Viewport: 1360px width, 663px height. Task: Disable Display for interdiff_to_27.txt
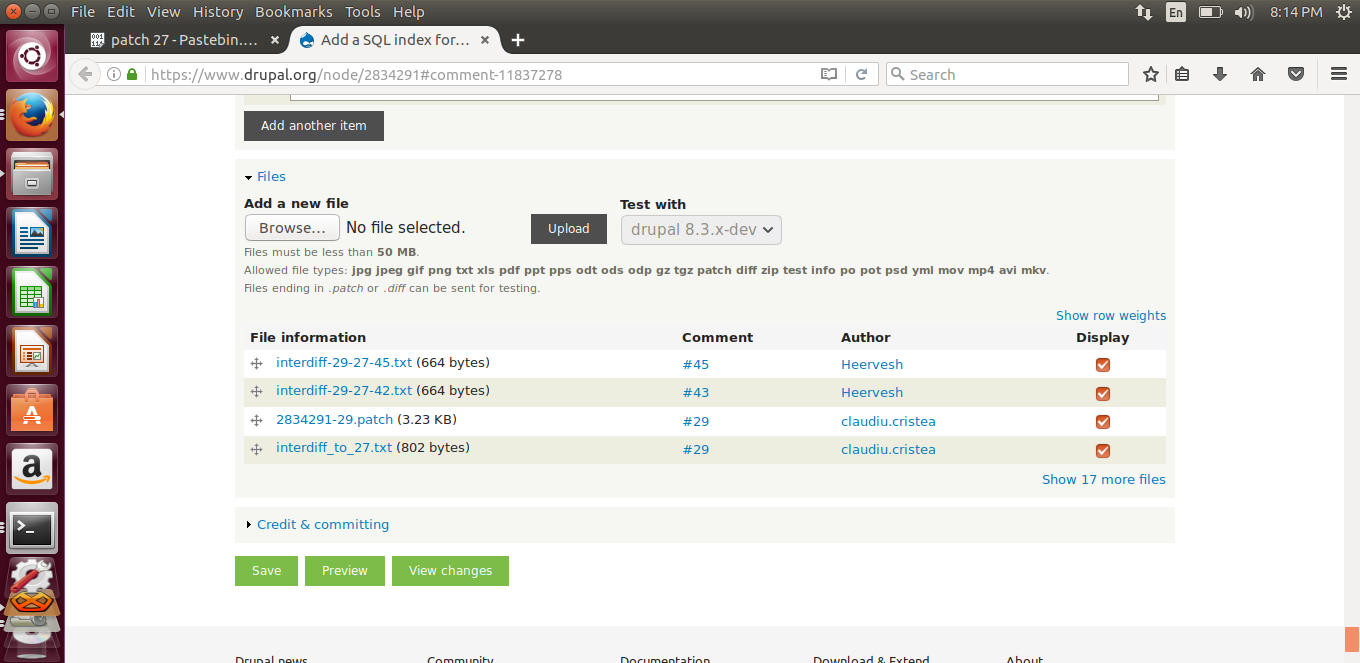coord(1102,450)
